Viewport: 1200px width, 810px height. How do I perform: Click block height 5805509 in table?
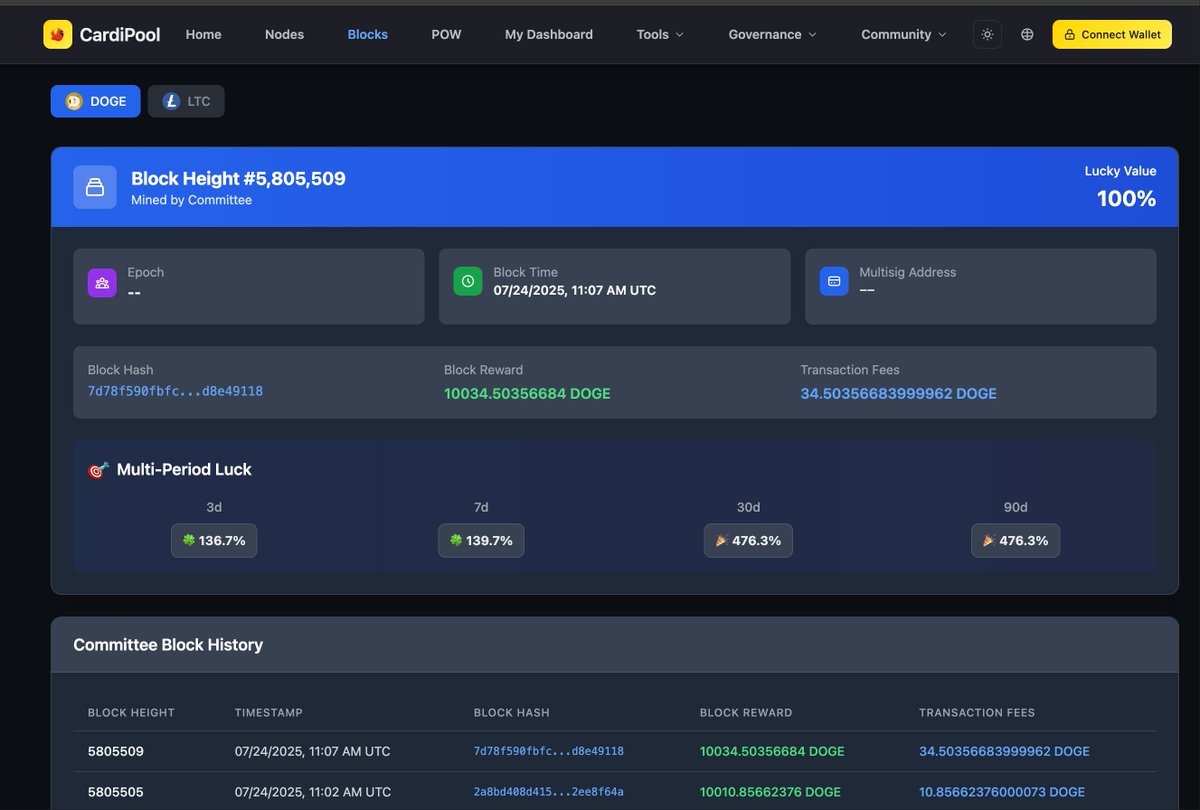tap(116, 751)
